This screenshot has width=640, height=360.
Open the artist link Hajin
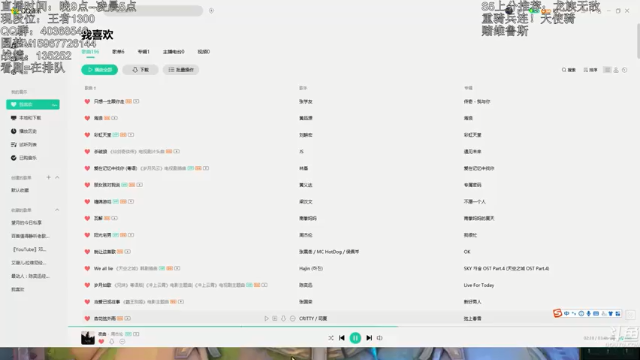pyautogui.click(x=311, y=269)
